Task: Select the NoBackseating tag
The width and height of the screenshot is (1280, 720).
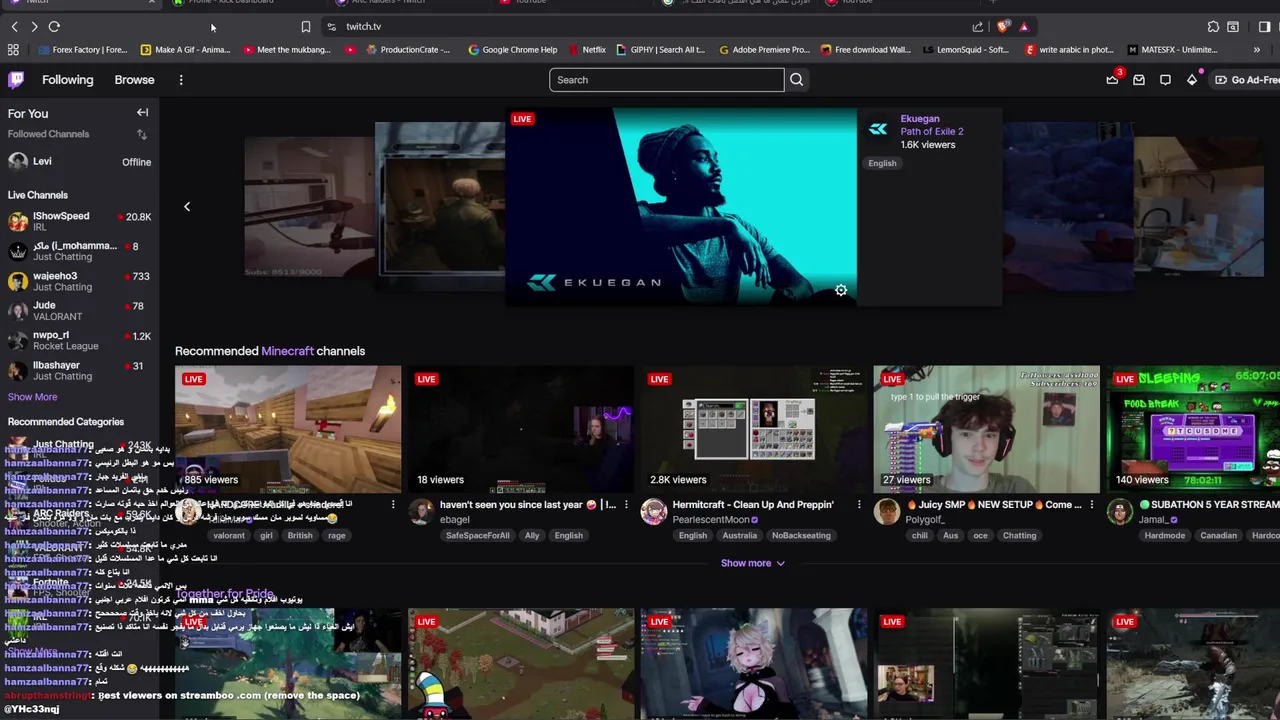Action: [x=801, y=536]
